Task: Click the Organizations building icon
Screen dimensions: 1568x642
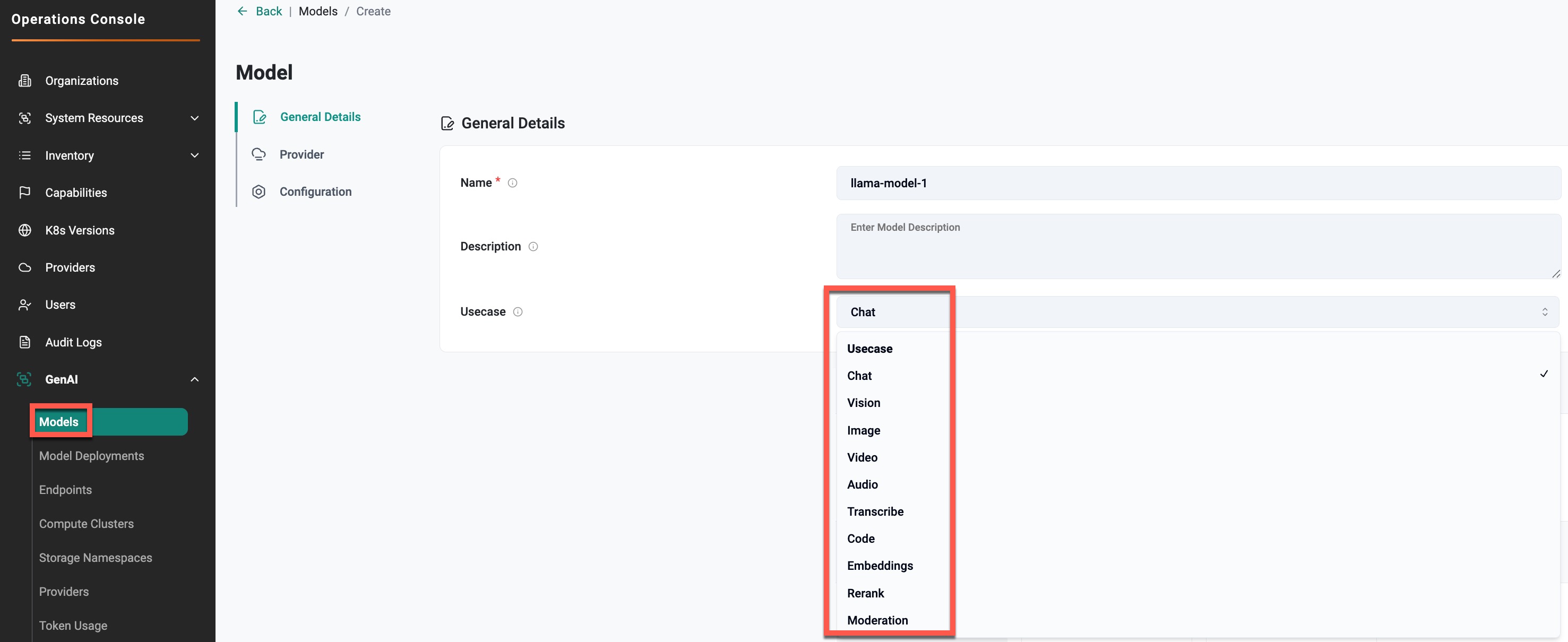Action: (24, 81)
